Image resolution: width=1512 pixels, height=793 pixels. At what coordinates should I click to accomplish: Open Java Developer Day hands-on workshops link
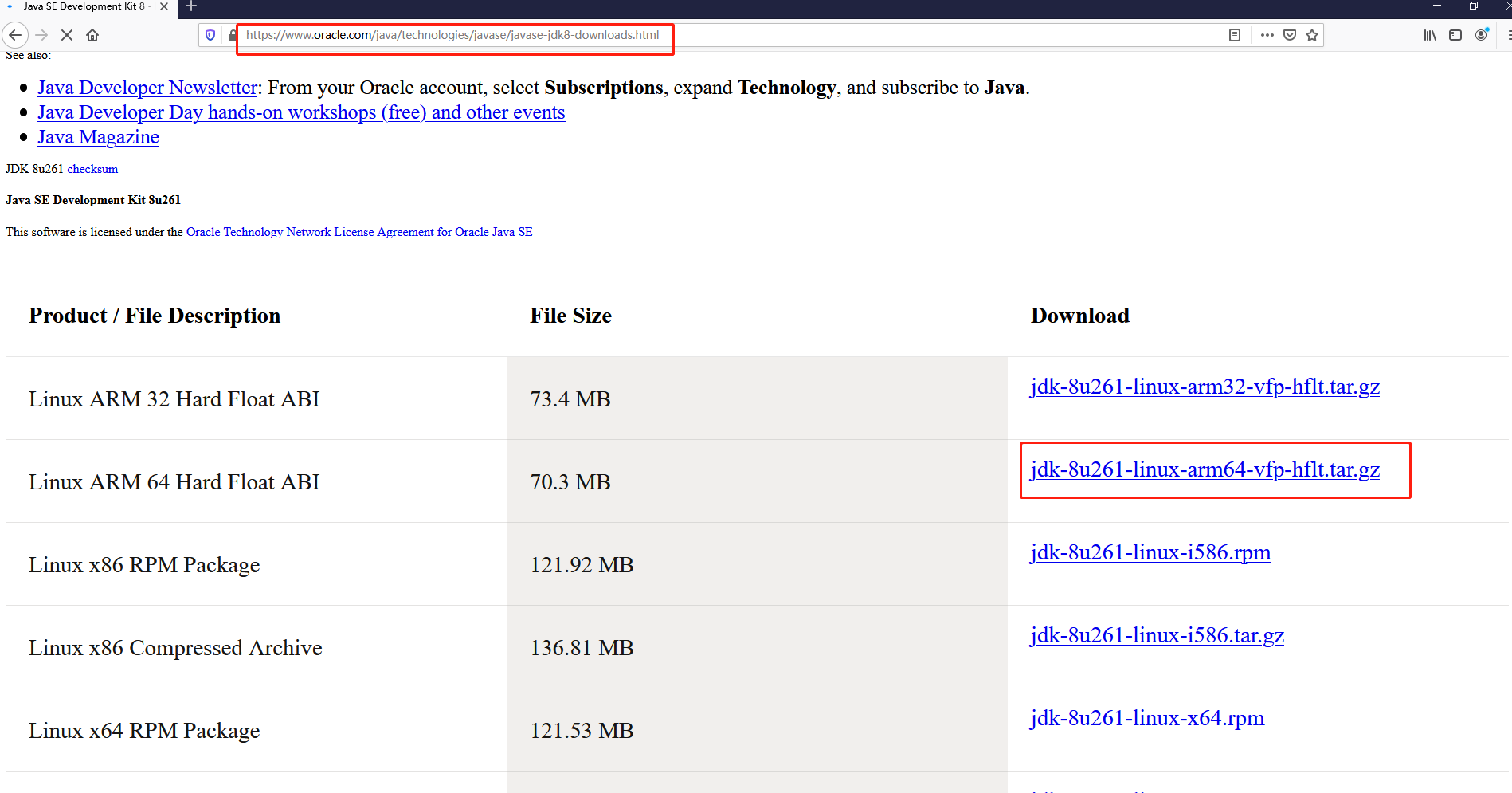(x=301, y=112)
